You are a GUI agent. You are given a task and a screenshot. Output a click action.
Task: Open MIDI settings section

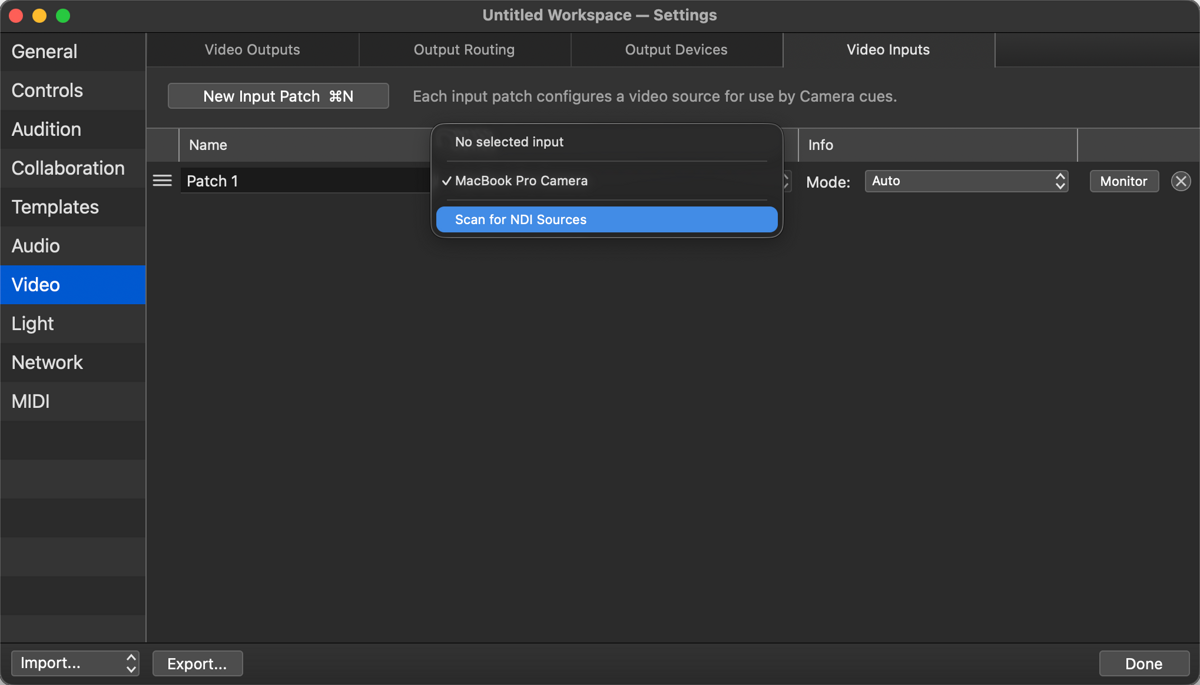(73, 401)
